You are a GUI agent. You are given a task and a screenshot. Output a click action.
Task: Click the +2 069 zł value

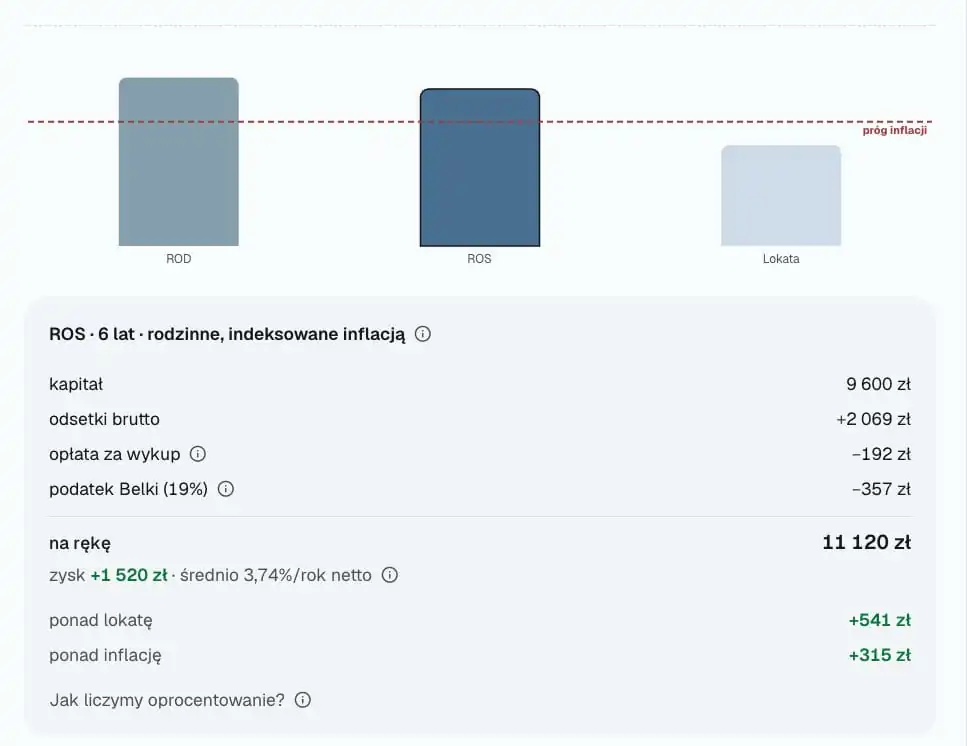[873, 419]
